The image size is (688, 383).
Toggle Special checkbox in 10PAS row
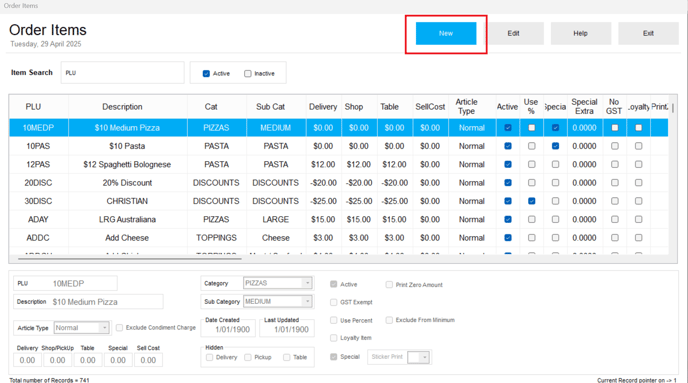[x=555, y=146]
